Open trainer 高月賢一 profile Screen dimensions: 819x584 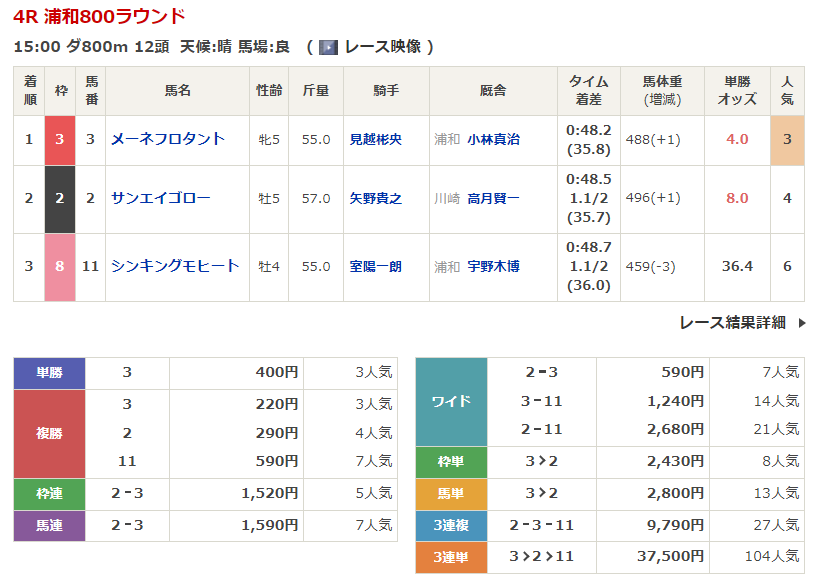point(493,199)
